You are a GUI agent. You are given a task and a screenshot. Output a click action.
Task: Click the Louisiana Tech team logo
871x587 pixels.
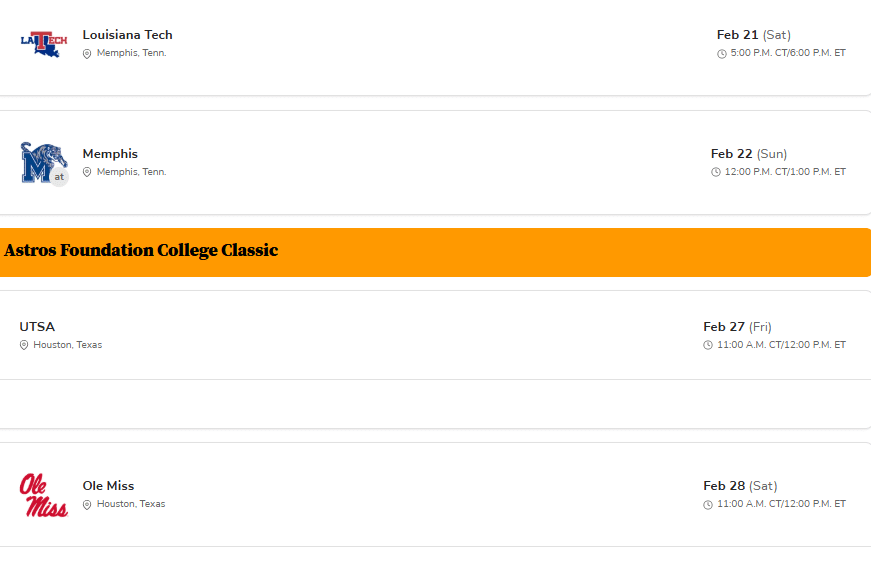click(x=44, y=43)
